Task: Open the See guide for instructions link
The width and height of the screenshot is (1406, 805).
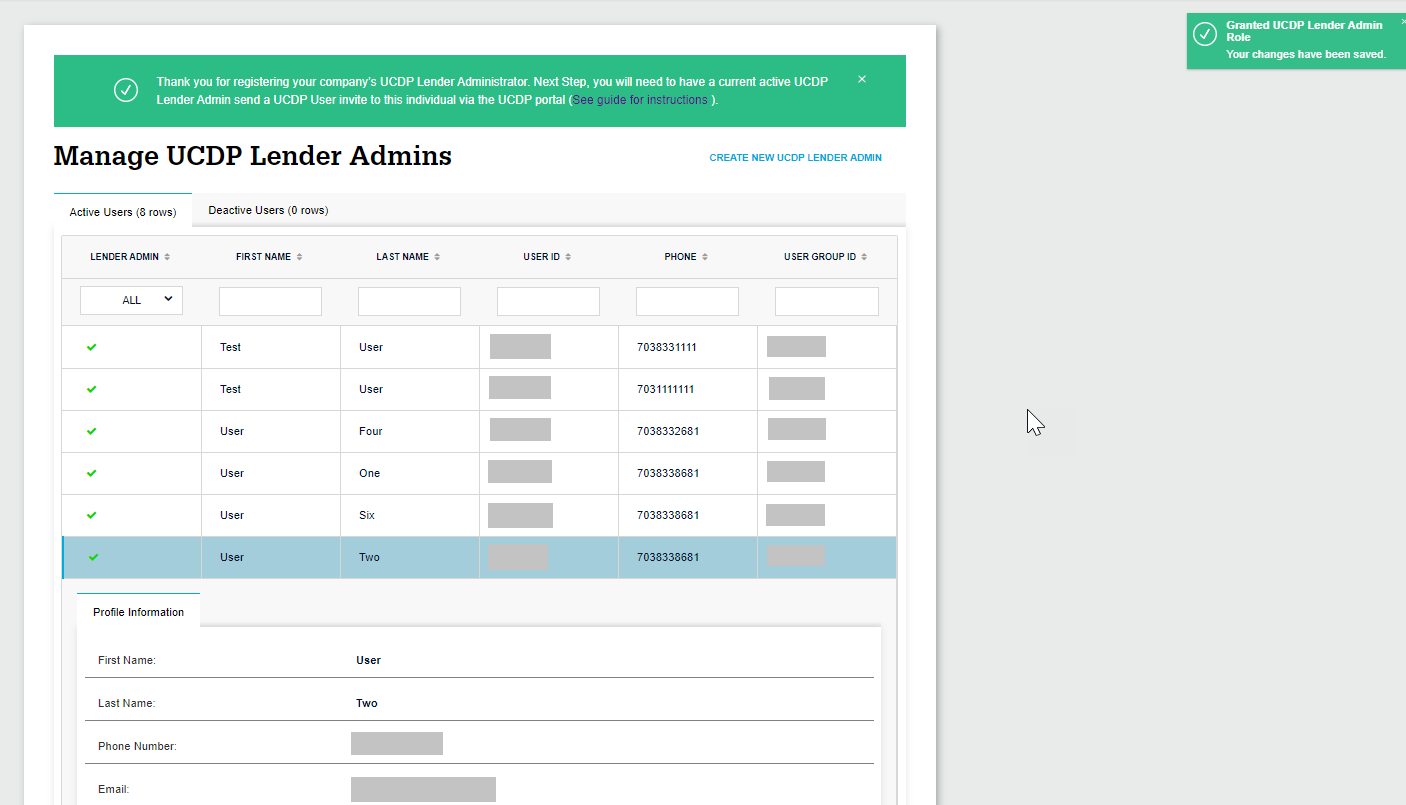Action: (640, 99)
